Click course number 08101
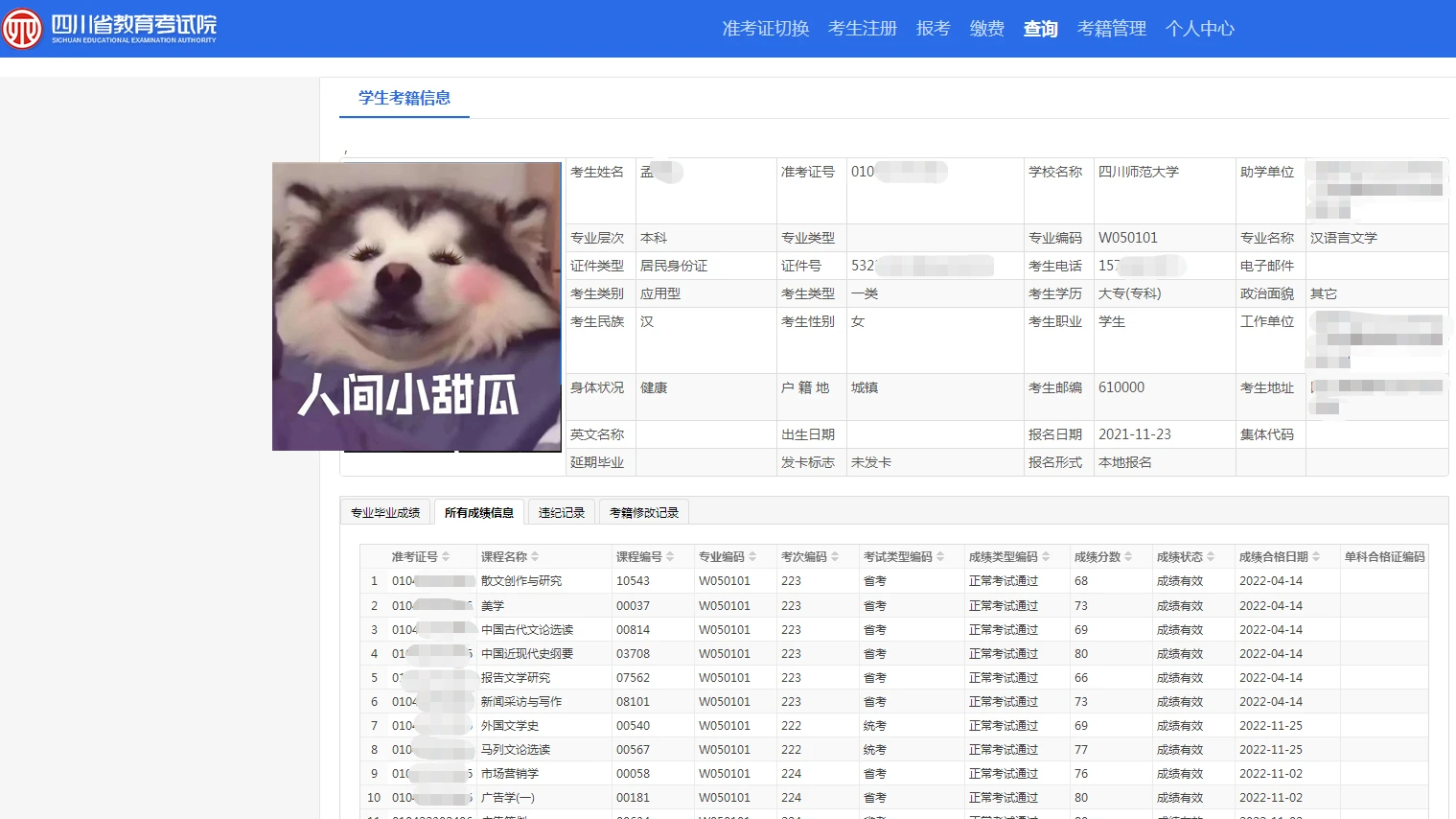Screen dimensions: 1456x819 633,702
